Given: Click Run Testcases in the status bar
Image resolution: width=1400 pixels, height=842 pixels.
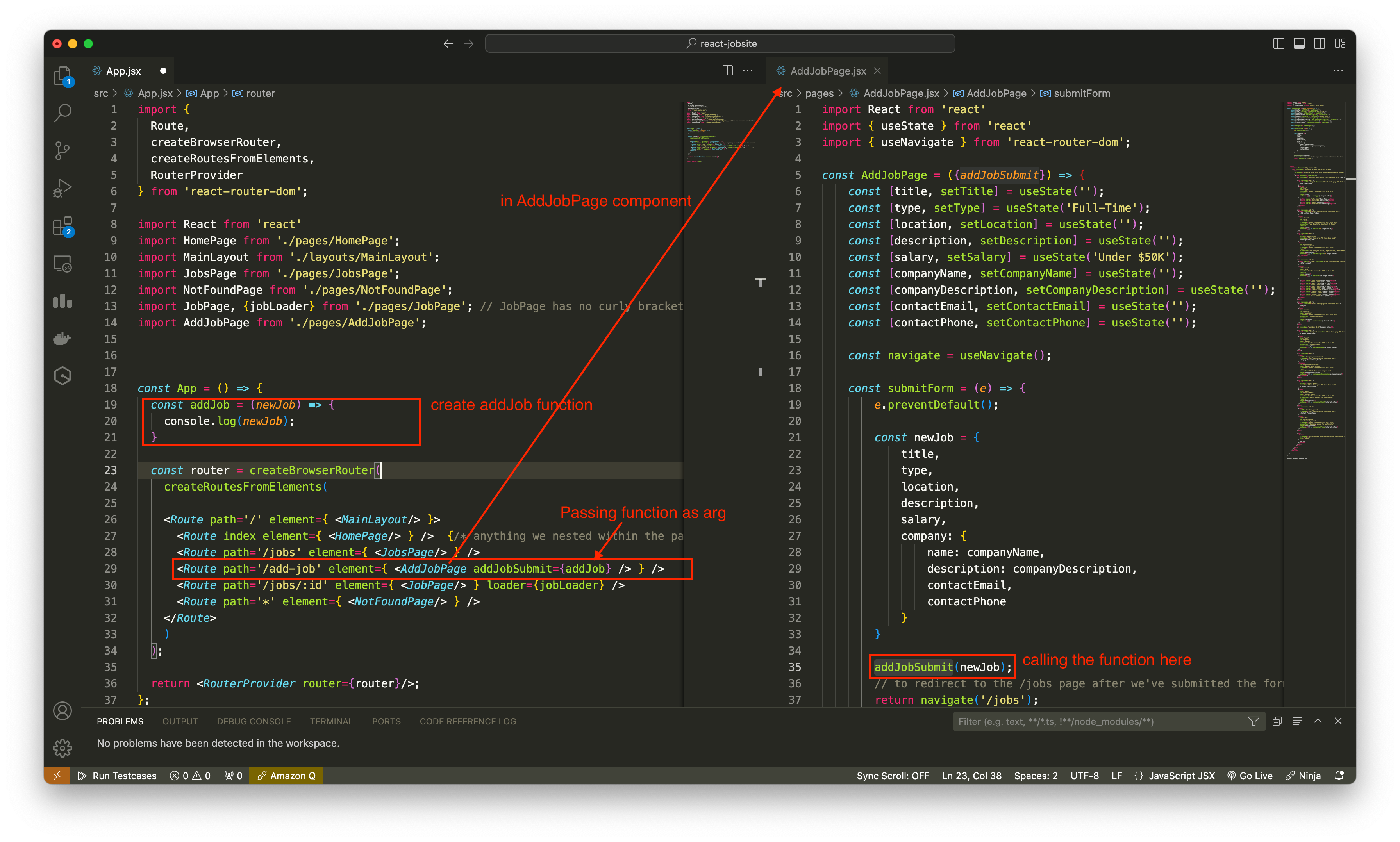Looking at the screenshot, I should 117,776.
